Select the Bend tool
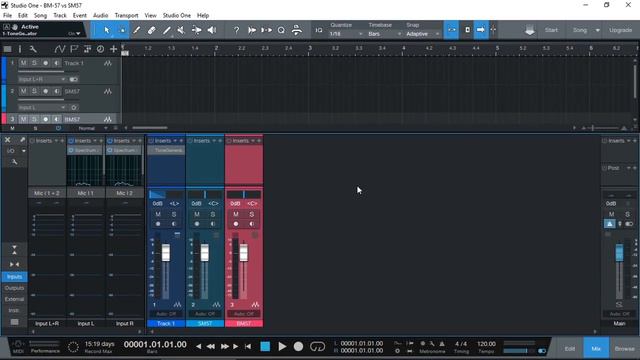Viewport: 640px width, 360px height. click(196, 30)
